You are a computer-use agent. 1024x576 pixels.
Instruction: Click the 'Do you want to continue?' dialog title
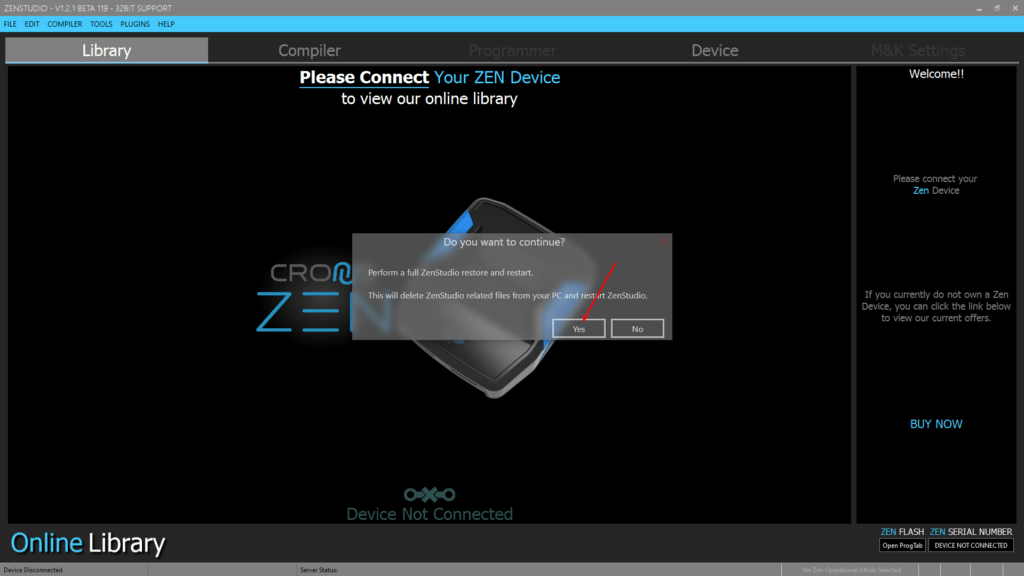point(504,242)
